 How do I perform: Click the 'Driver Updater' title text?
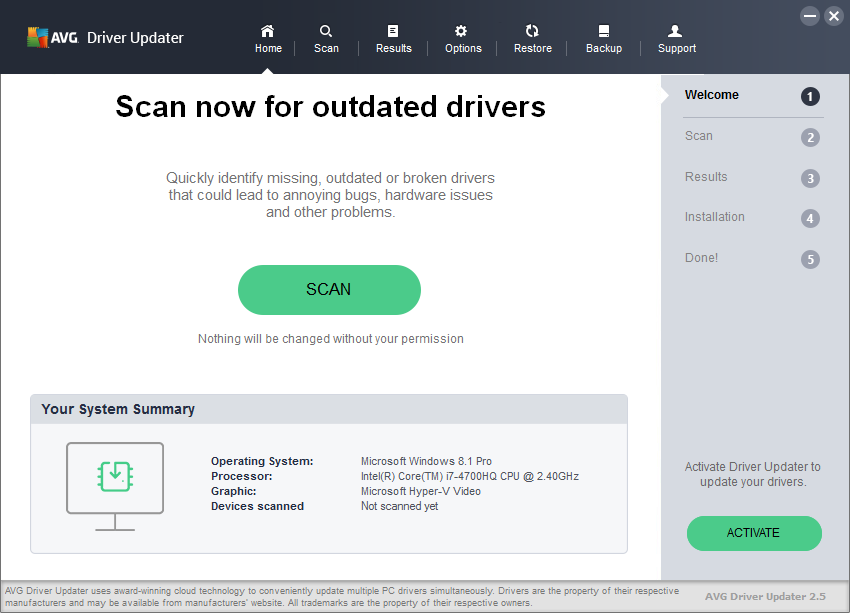pos(135,38)
